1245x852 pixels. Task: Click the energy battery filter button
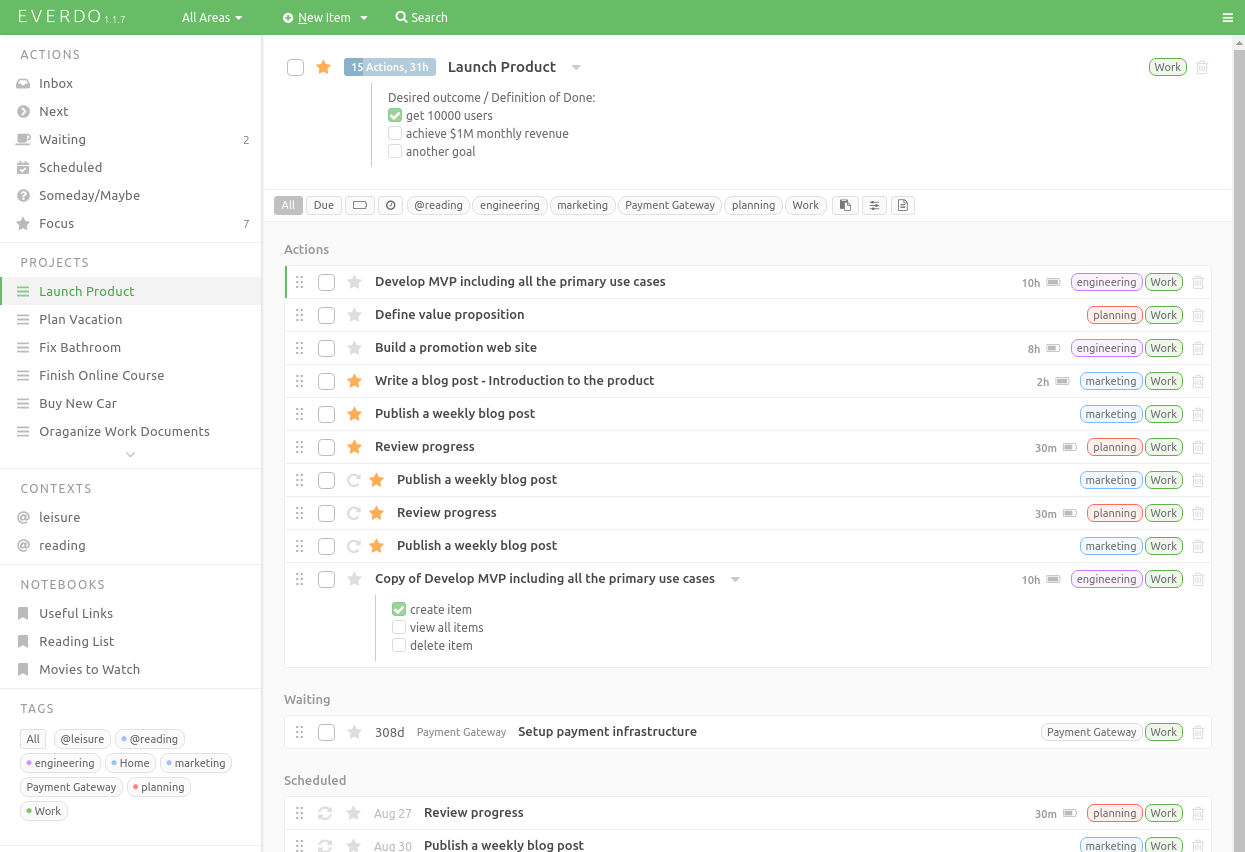(x=358, y=206)
